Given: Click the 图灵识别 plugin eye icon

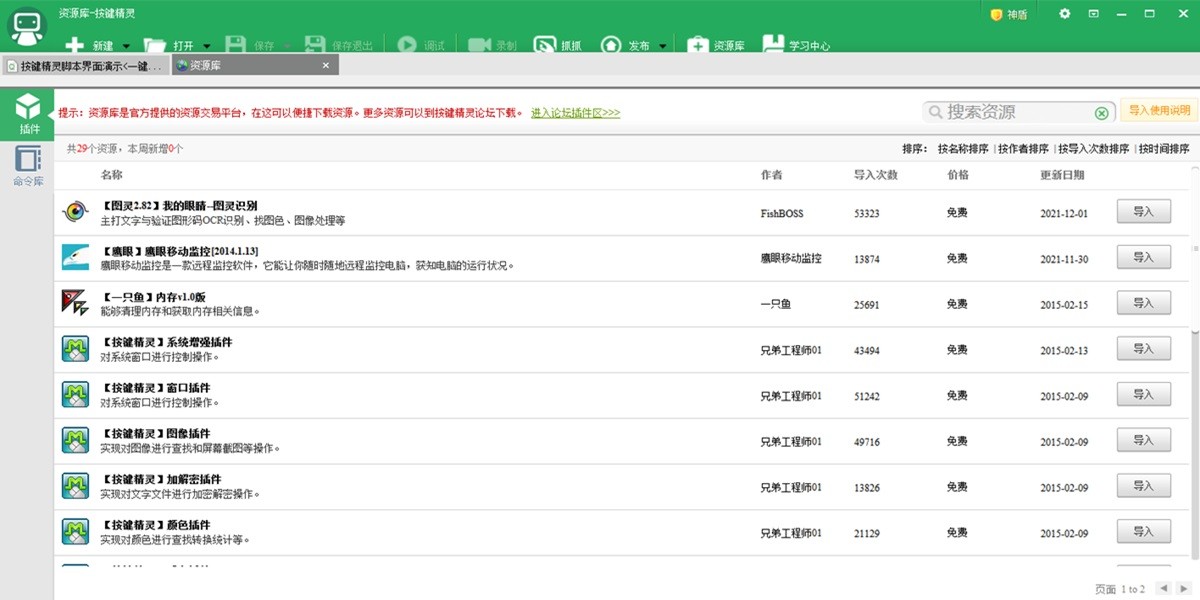Looking at the screenshot, I should [75, 212].
